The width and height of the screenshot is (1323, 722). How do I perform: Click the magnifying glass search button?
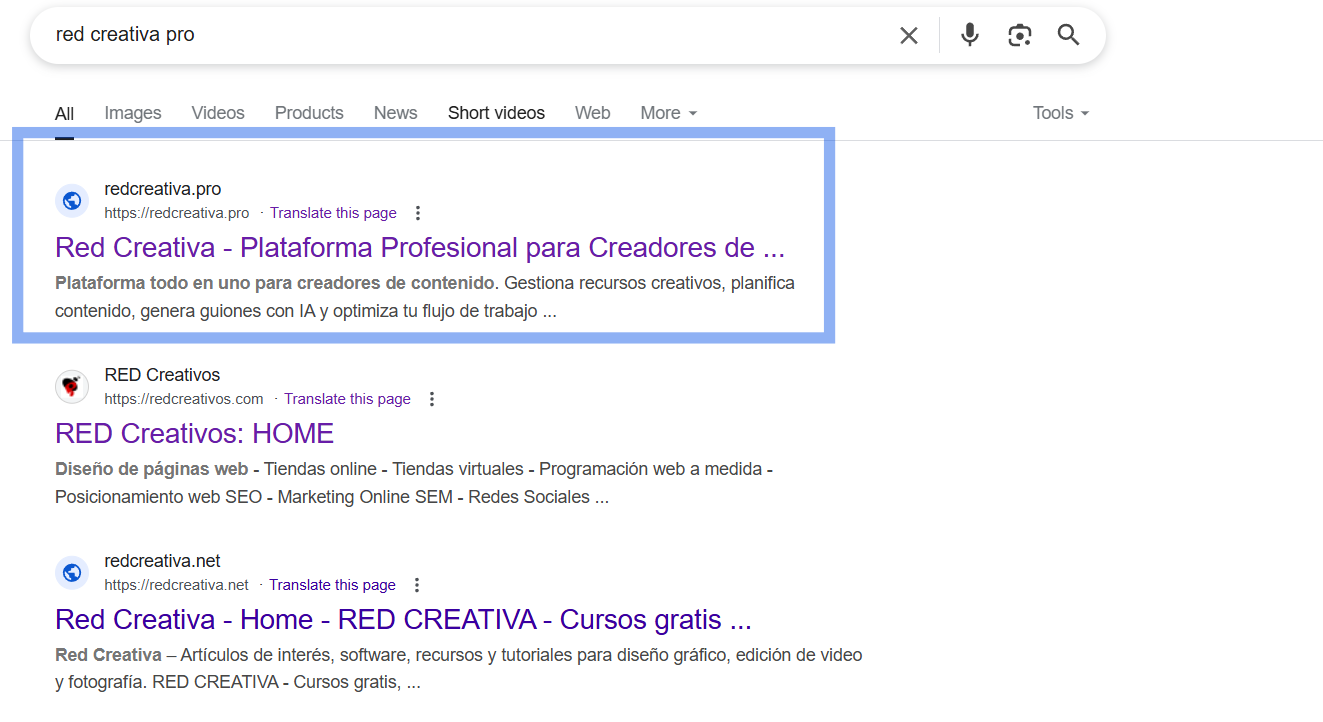(x=1068, y=36)
